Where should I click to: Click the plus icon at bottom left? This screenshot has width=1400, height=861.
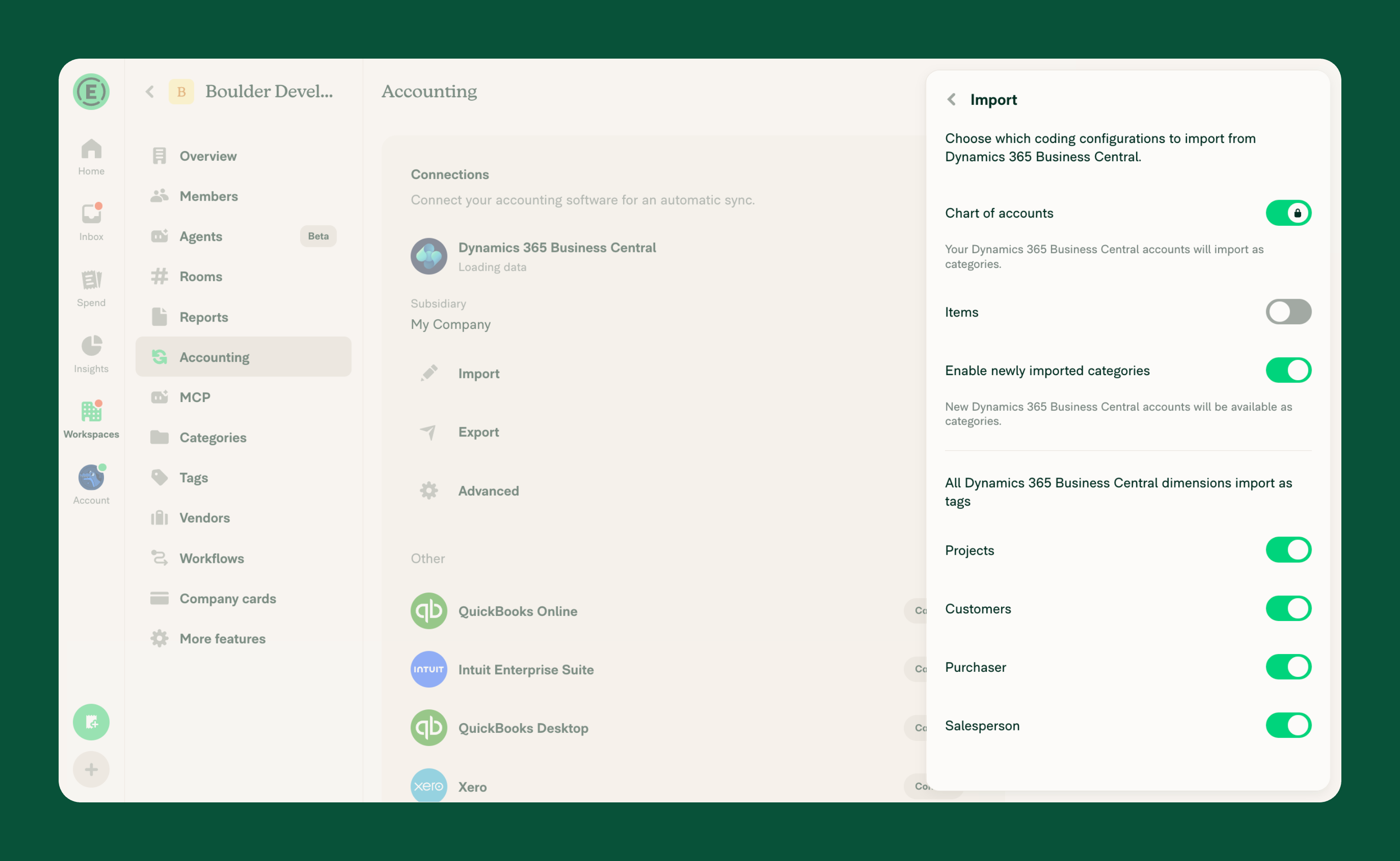coord(91,770)
